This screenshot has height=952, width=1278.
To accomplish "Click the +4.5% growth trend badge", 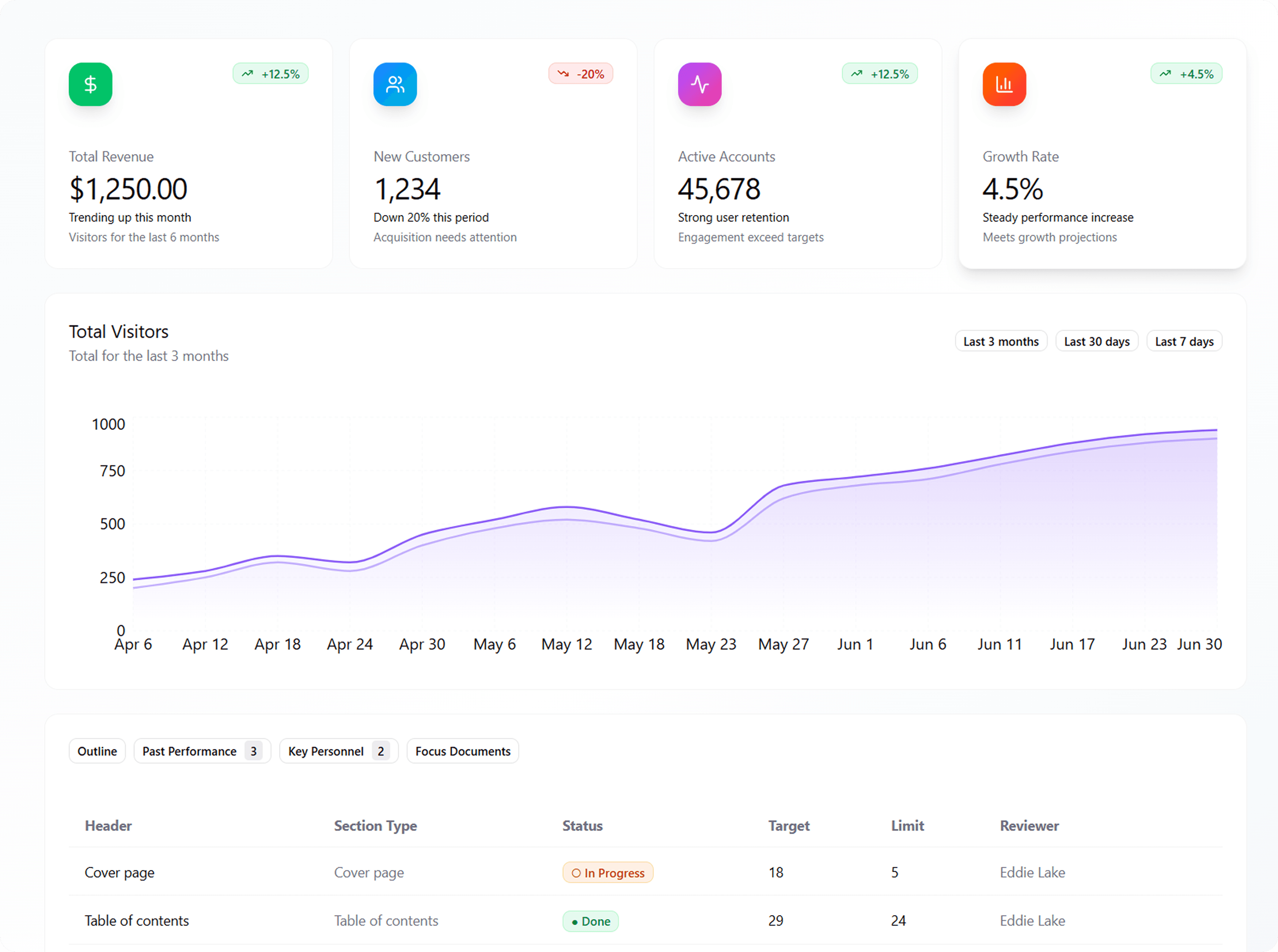I will (x=1186, y=74).
